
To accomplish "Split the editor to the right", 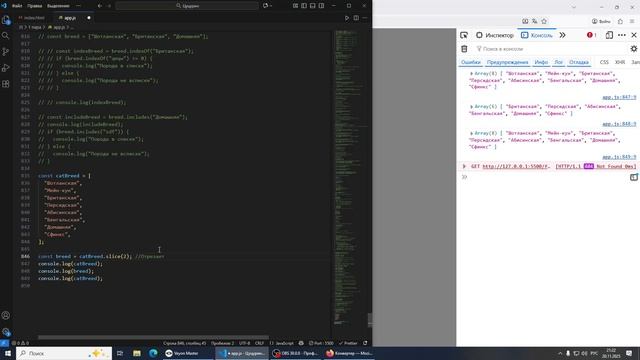I will click(356, 18).
